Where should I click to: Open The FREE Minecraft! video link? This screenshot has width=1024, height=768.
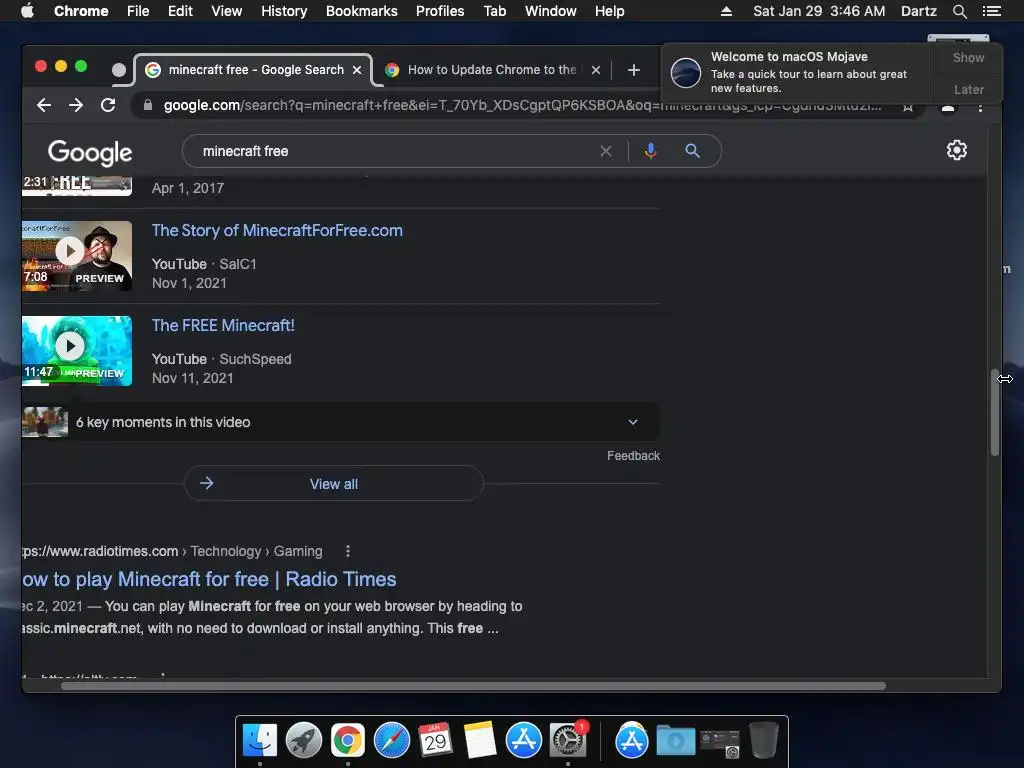(223, 325)
